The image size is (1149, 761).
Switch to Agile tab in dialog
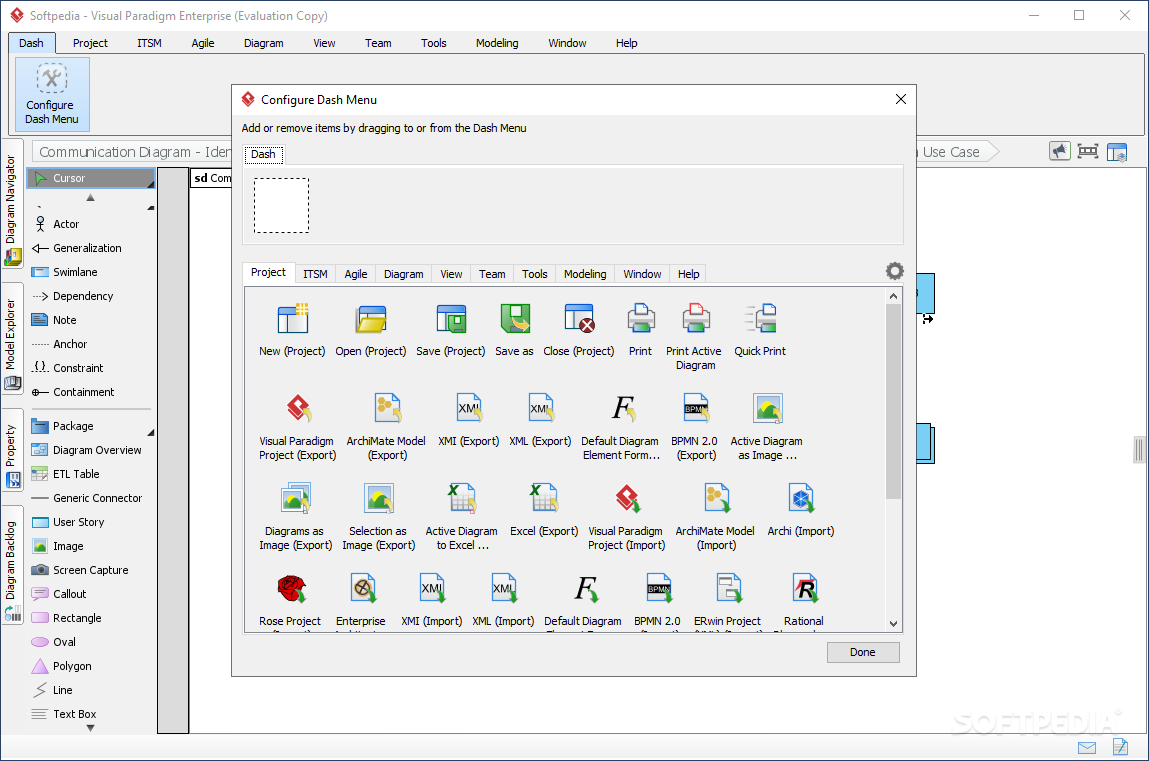[x=356, y=274]
